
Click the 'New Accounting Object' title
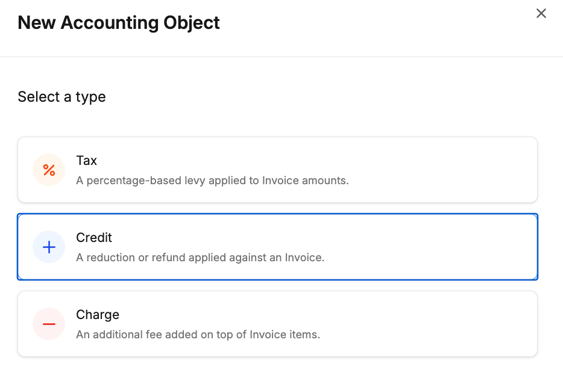click(118, 23)
